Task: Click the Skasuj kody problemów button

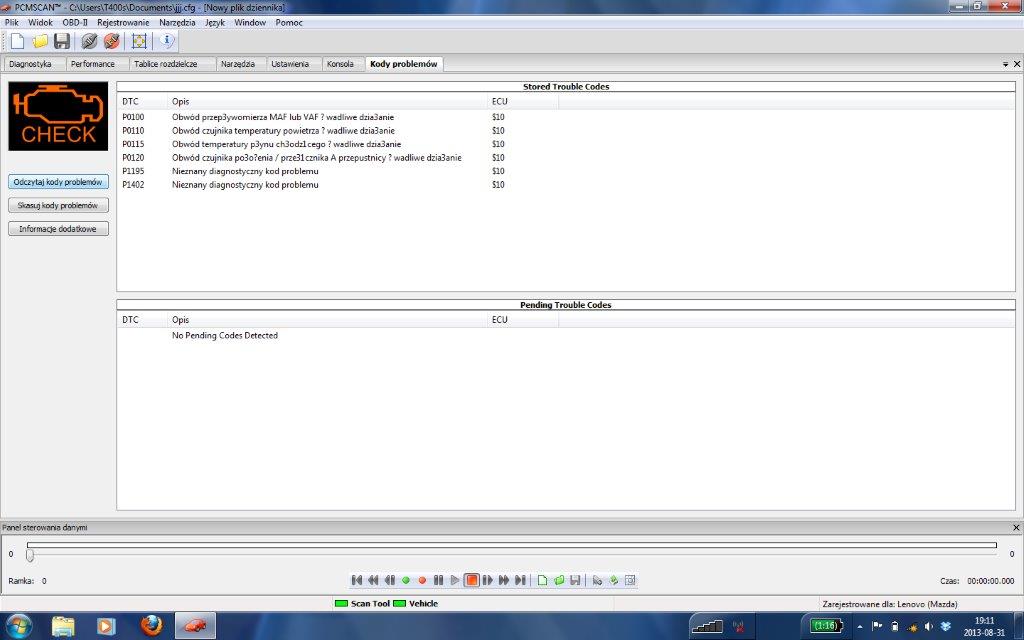Action: [58, 205]
